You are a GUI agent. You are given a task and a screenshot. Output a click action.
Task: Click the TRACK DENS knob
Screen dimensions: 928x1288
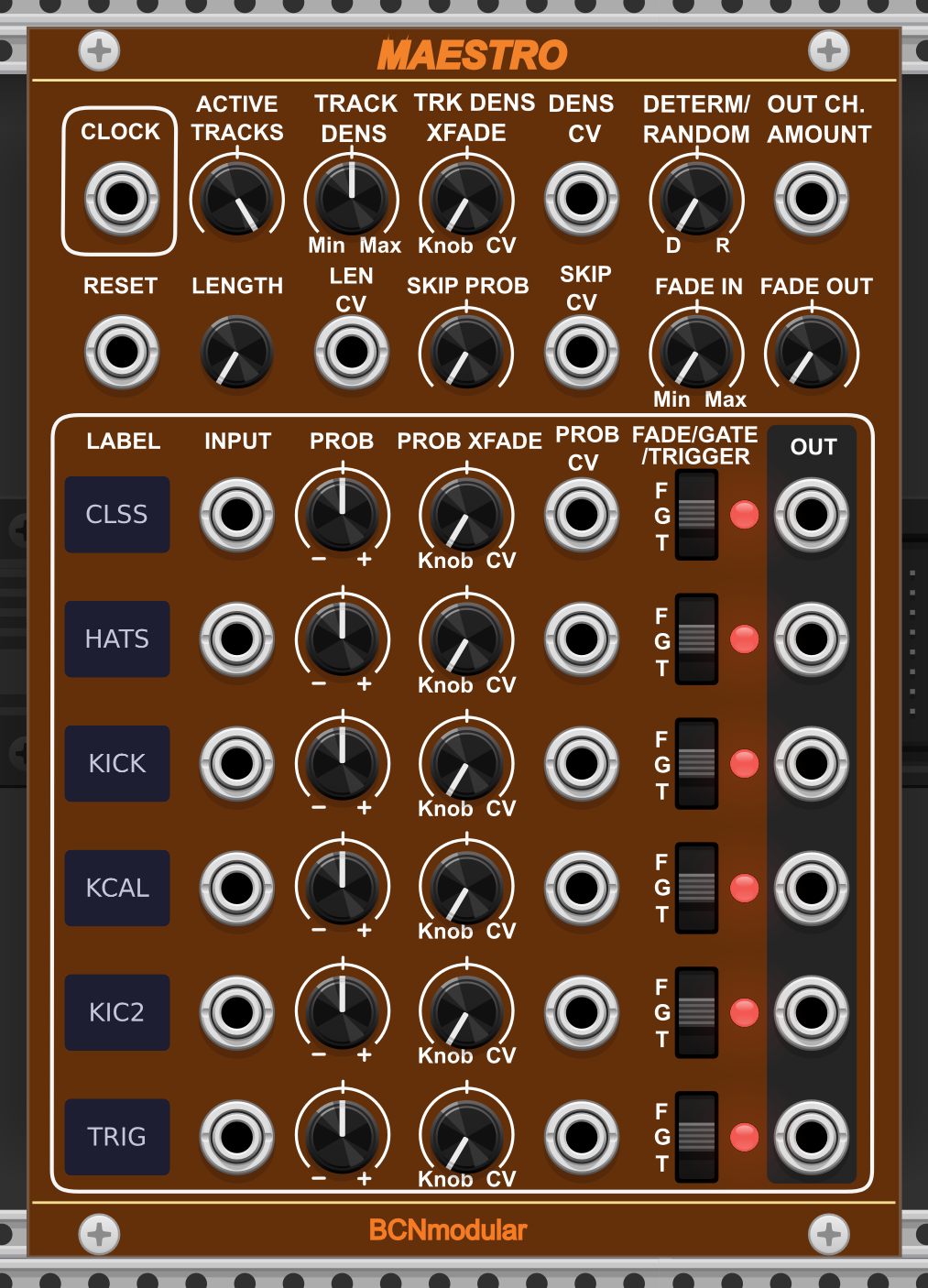click(352, 198)
